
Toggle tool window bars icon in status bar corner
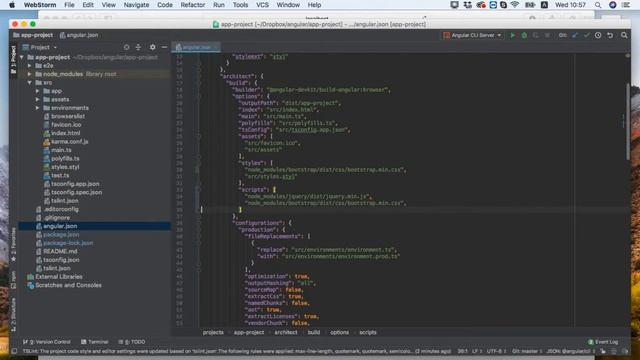click(x=14, y=351)
